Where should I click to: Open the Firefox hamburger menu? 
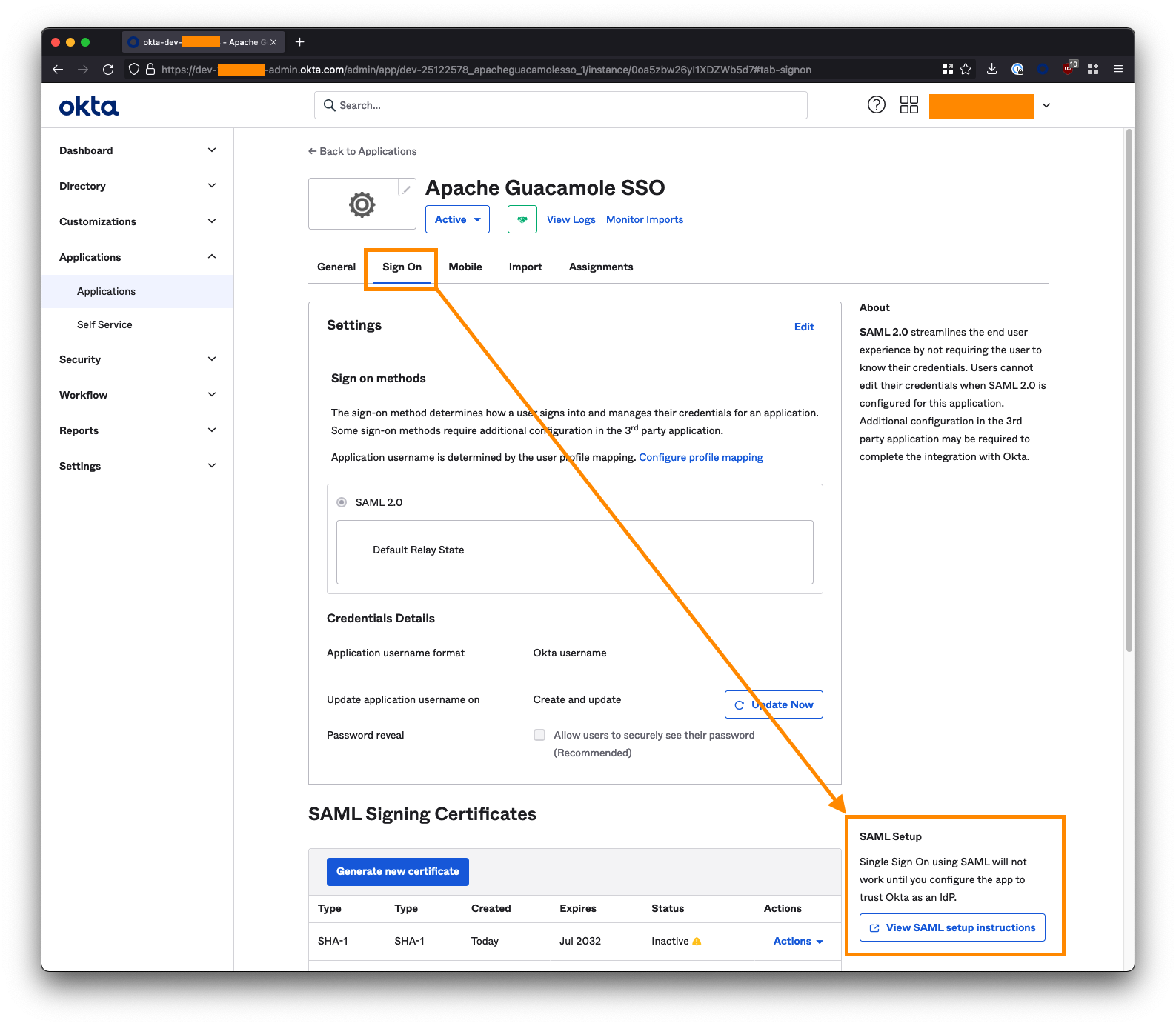(x=1118, y=70)
